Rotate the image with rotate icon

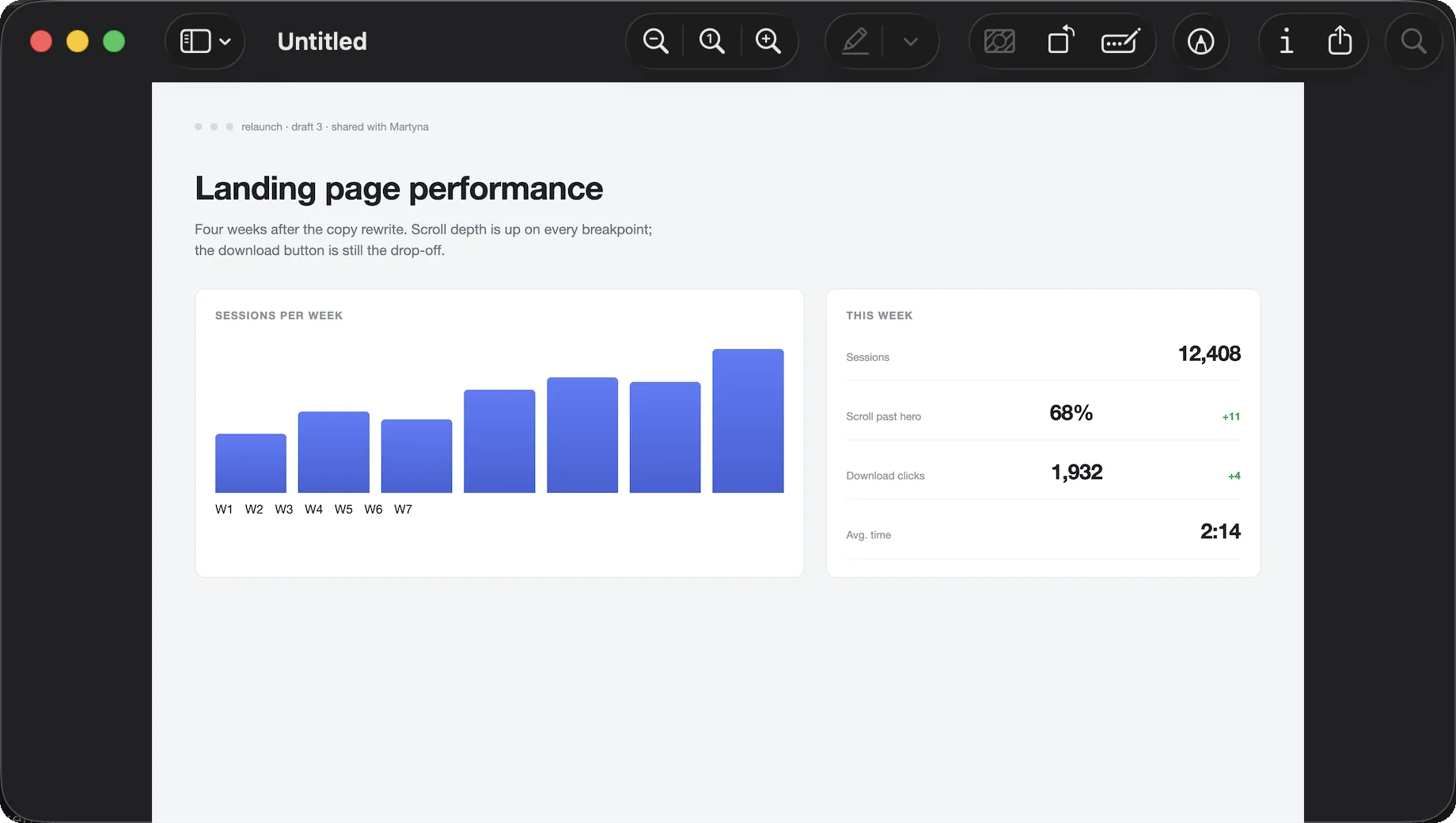pos(1060,41)
